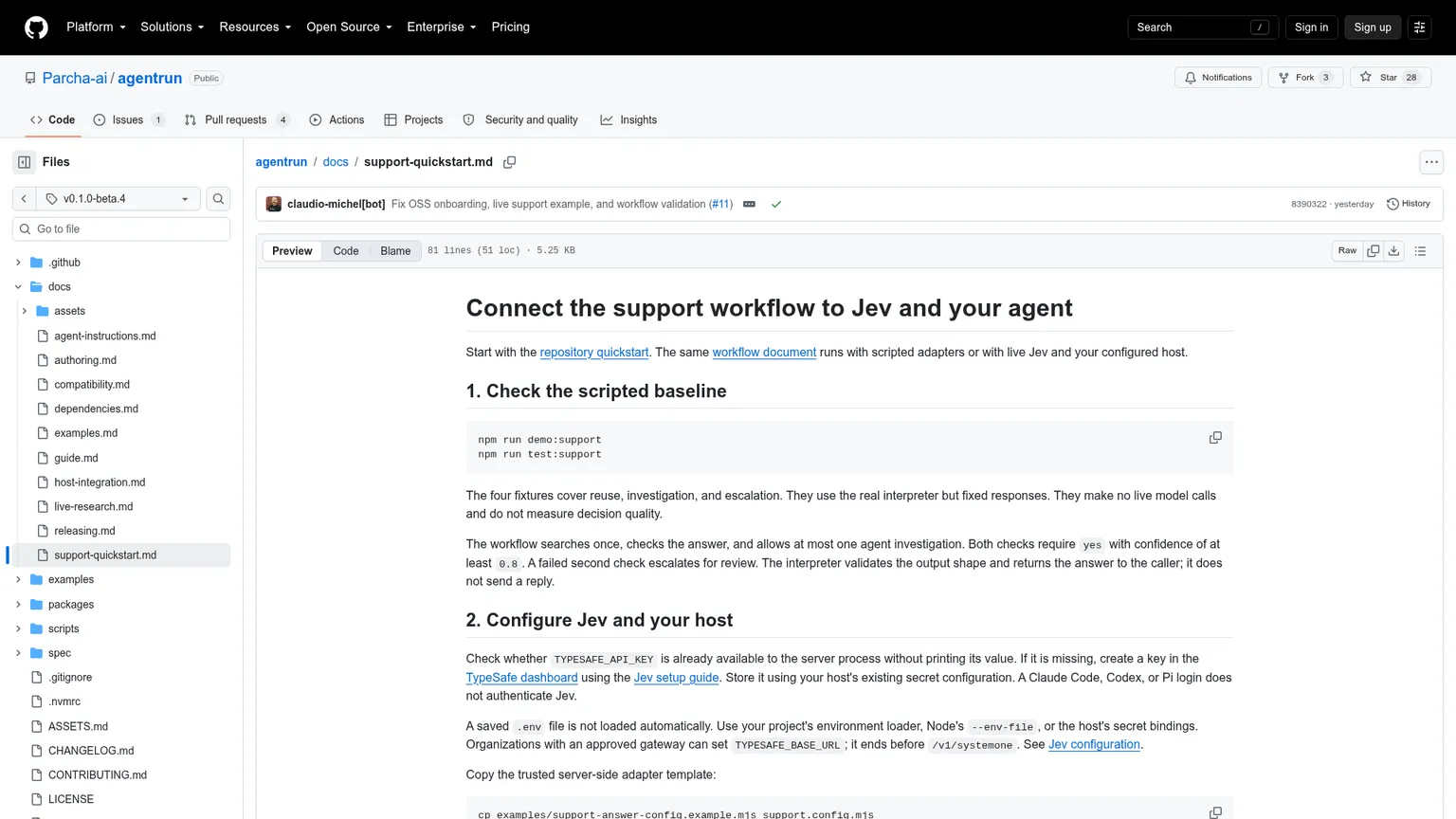The height and width of the screenshot is (819, 1456).
Task: Click the claudio-michel[bot] avatar
Action: (x=274, y=204)
